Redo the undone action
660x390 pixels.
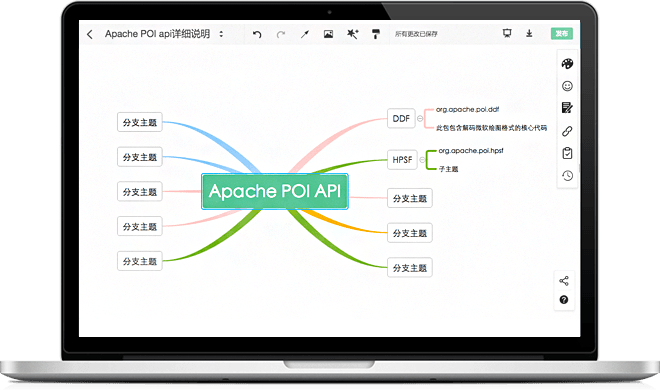(281, 34)
